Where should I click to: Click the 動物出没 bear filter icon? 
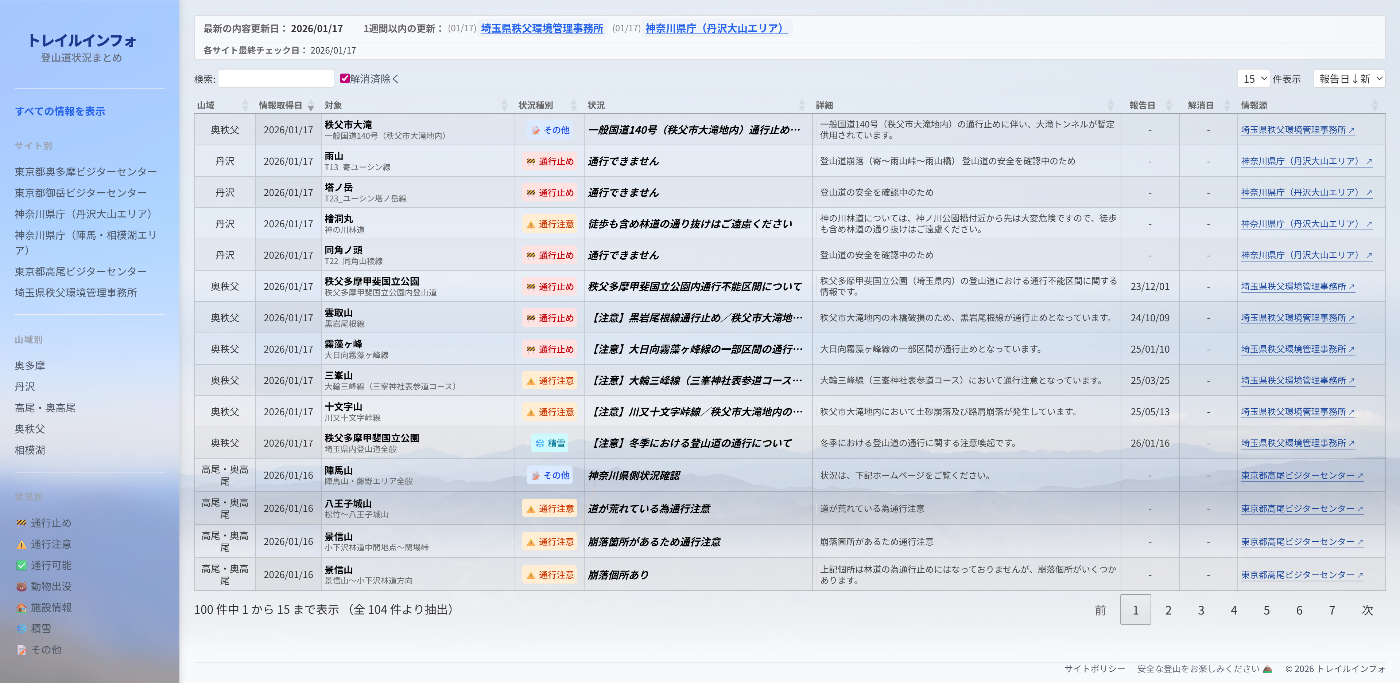click(20, 585)
